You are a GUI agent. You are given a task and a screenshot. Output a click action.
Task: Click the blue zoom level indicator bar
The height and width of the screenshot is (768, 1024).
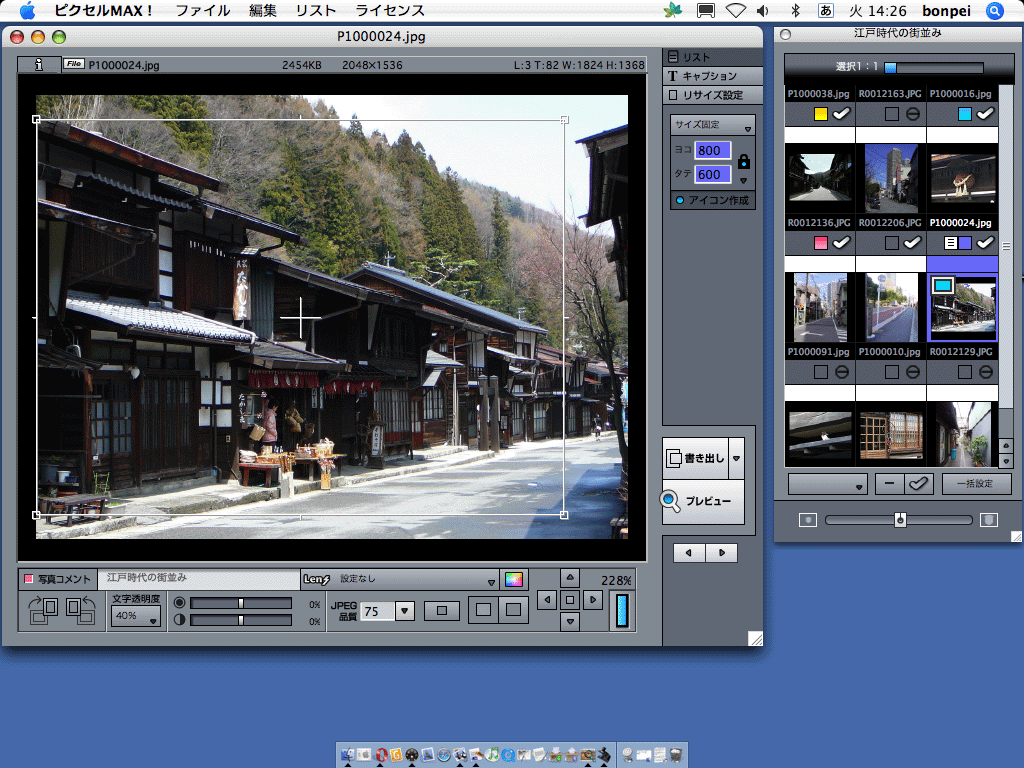(x=622, y=611)
